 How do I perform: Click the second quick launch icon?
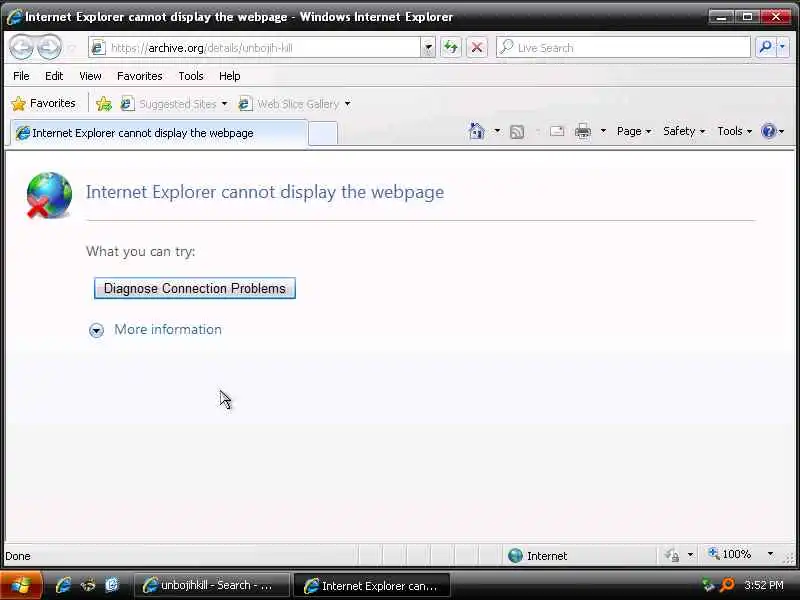tap(88, 585)
